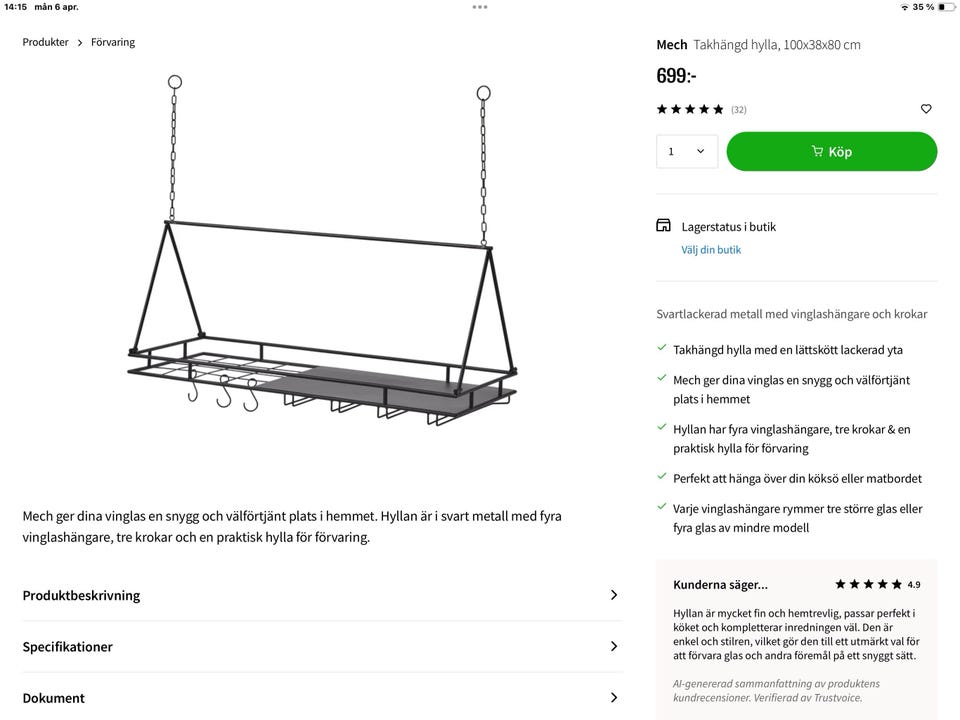Tap the Wi-Fi icon in status bar
The height and width of the screenshot is (720, 960).
pos(905,7)
